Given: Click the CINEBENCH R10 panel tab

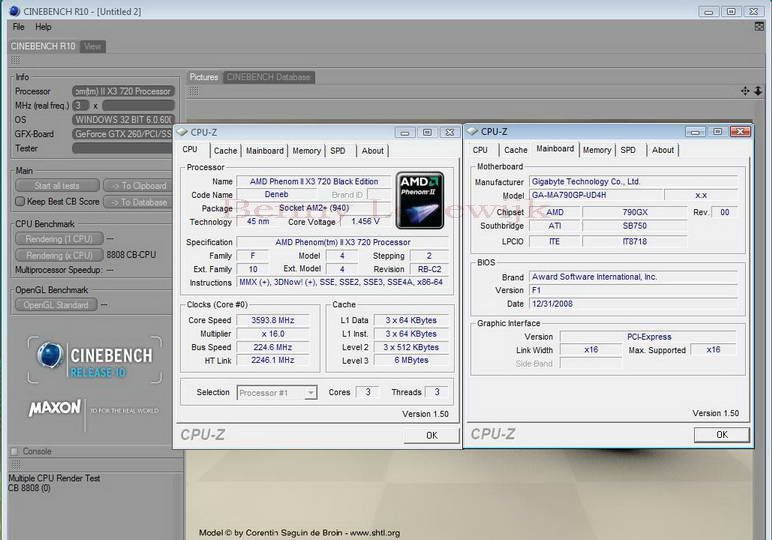Looking at the screenshot, I should click(43, 46).
